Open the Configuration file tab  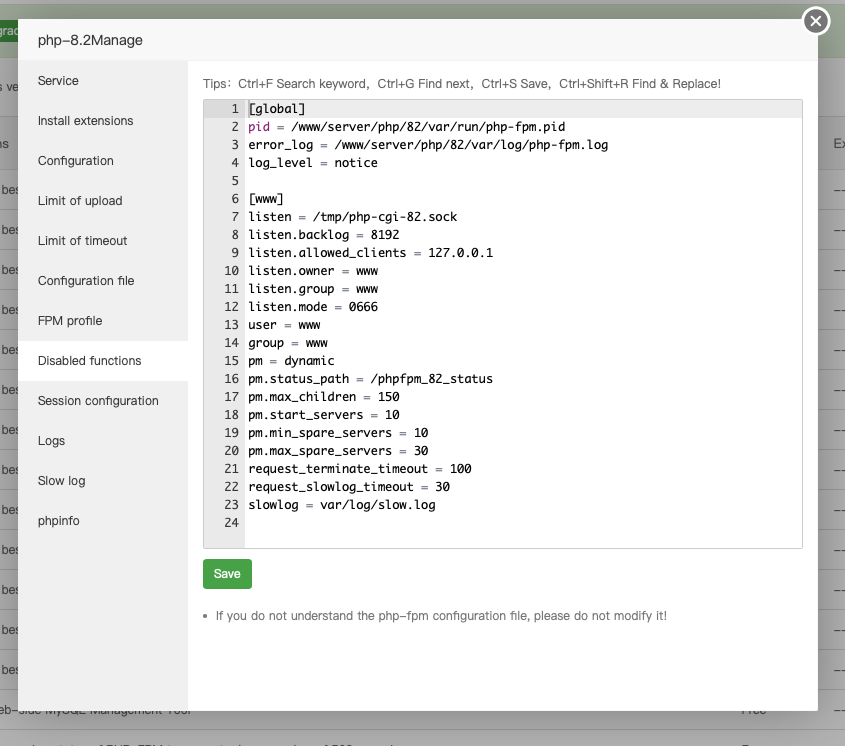click(86, 281)
